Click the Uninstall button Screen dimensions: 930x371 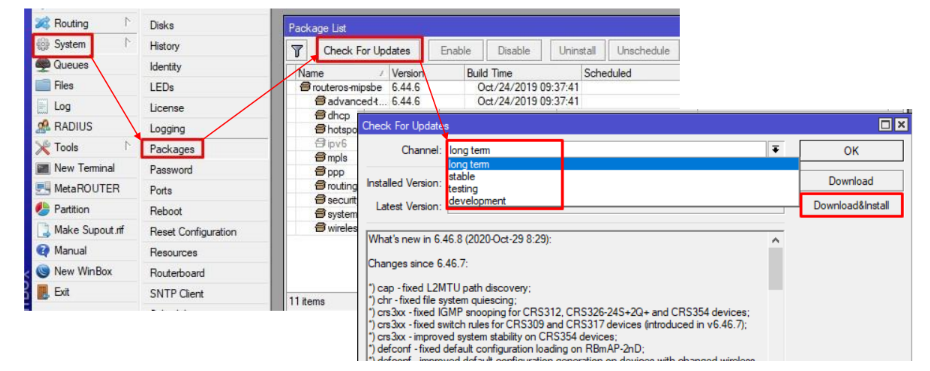[x=577, y=51]
